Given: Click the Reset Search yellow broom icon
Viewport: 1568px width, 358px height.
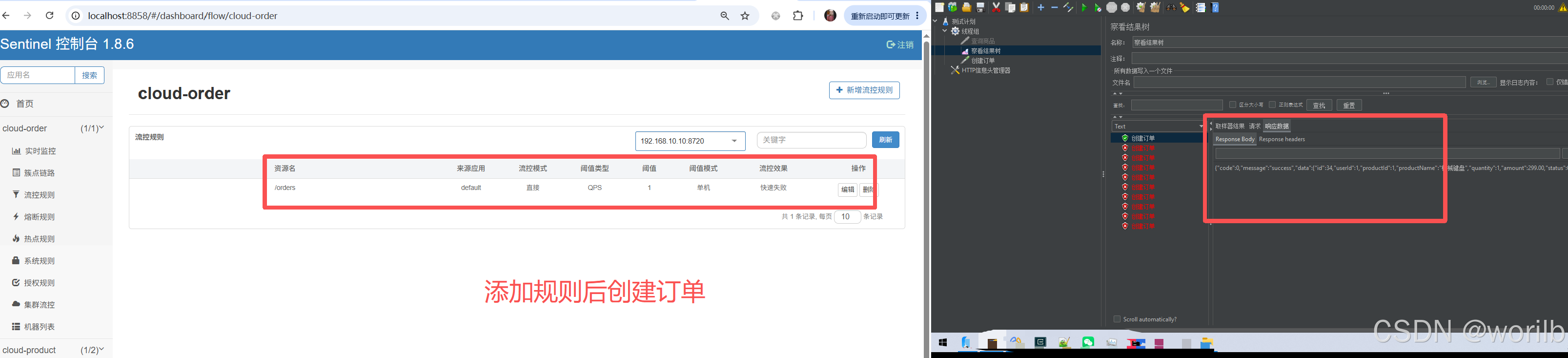Looking at the screenshot, I should (x=1185, y=7).
